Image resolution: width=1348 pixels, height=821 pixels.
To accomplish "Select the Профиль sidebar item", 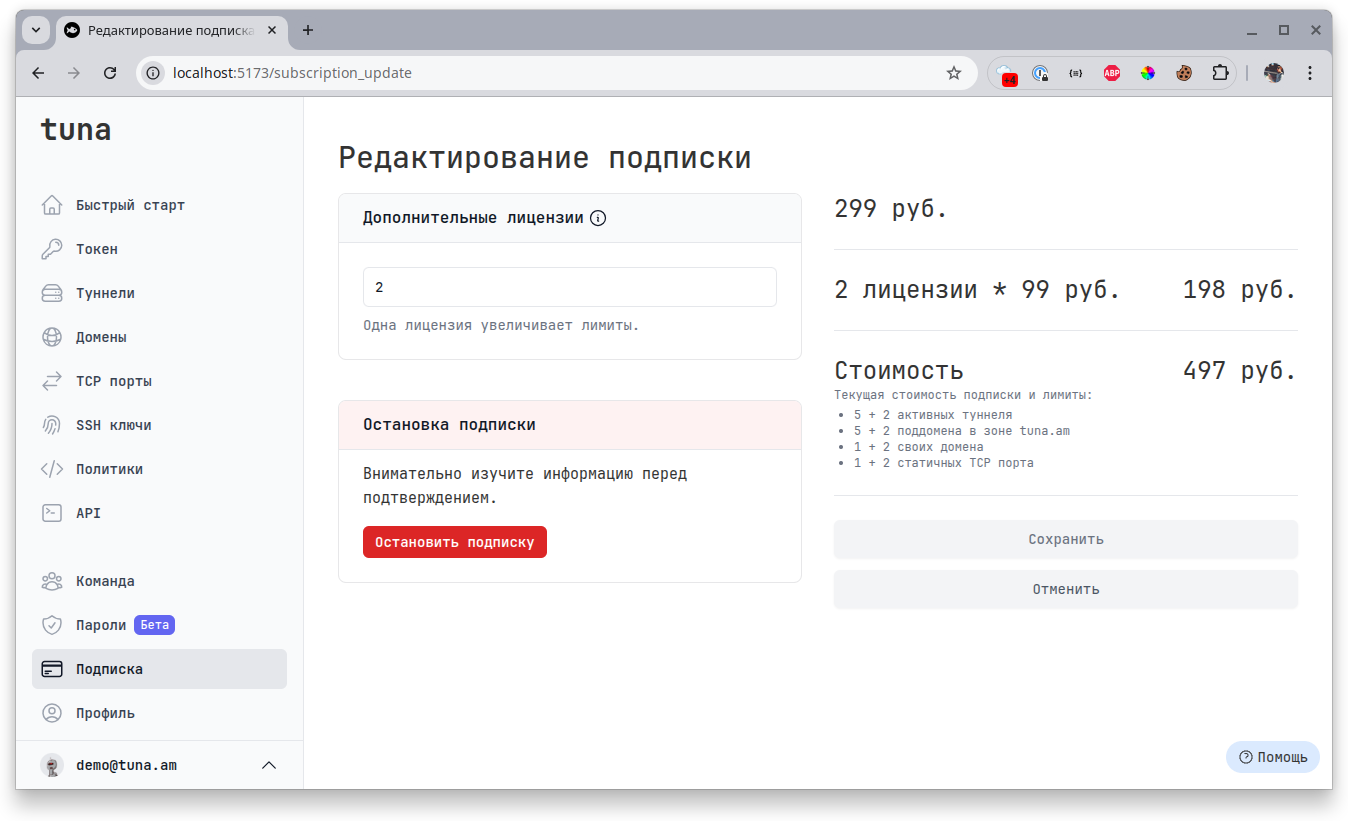I will (x=105, y=713).
